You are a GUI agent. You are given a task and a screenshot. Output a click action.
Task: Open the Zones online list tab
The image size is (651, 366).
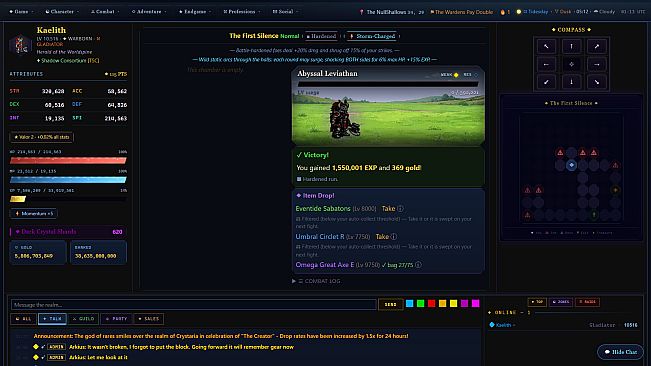click(x=561, y=302)
